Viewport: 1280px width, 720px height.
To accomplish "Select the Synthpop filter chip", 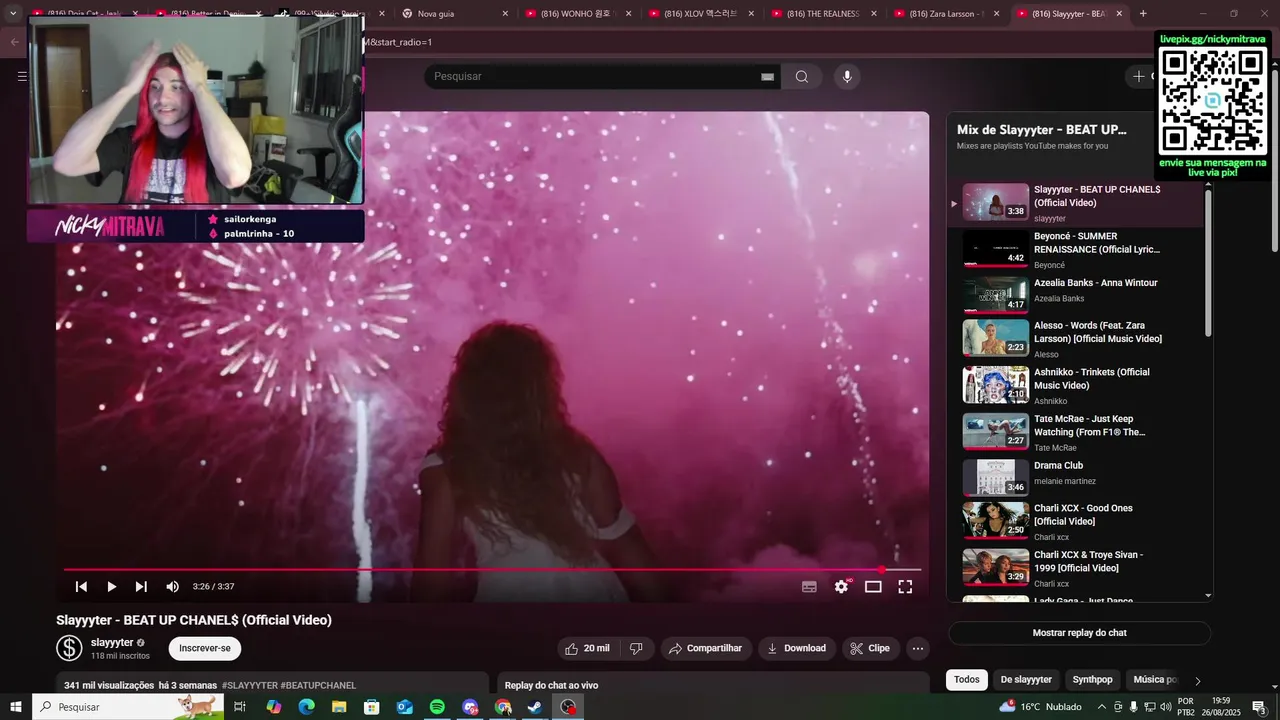I will pyautogui.click(x=1092, y=680).
